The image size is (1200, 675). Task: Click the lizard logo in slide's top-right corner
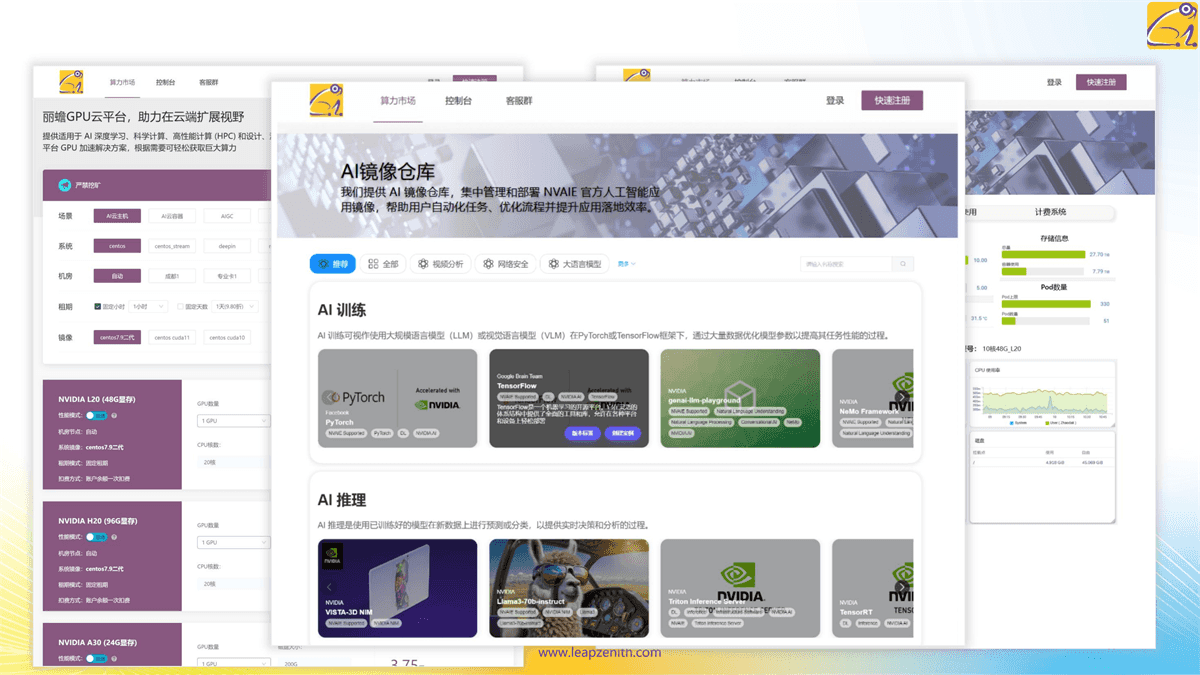1171,25
